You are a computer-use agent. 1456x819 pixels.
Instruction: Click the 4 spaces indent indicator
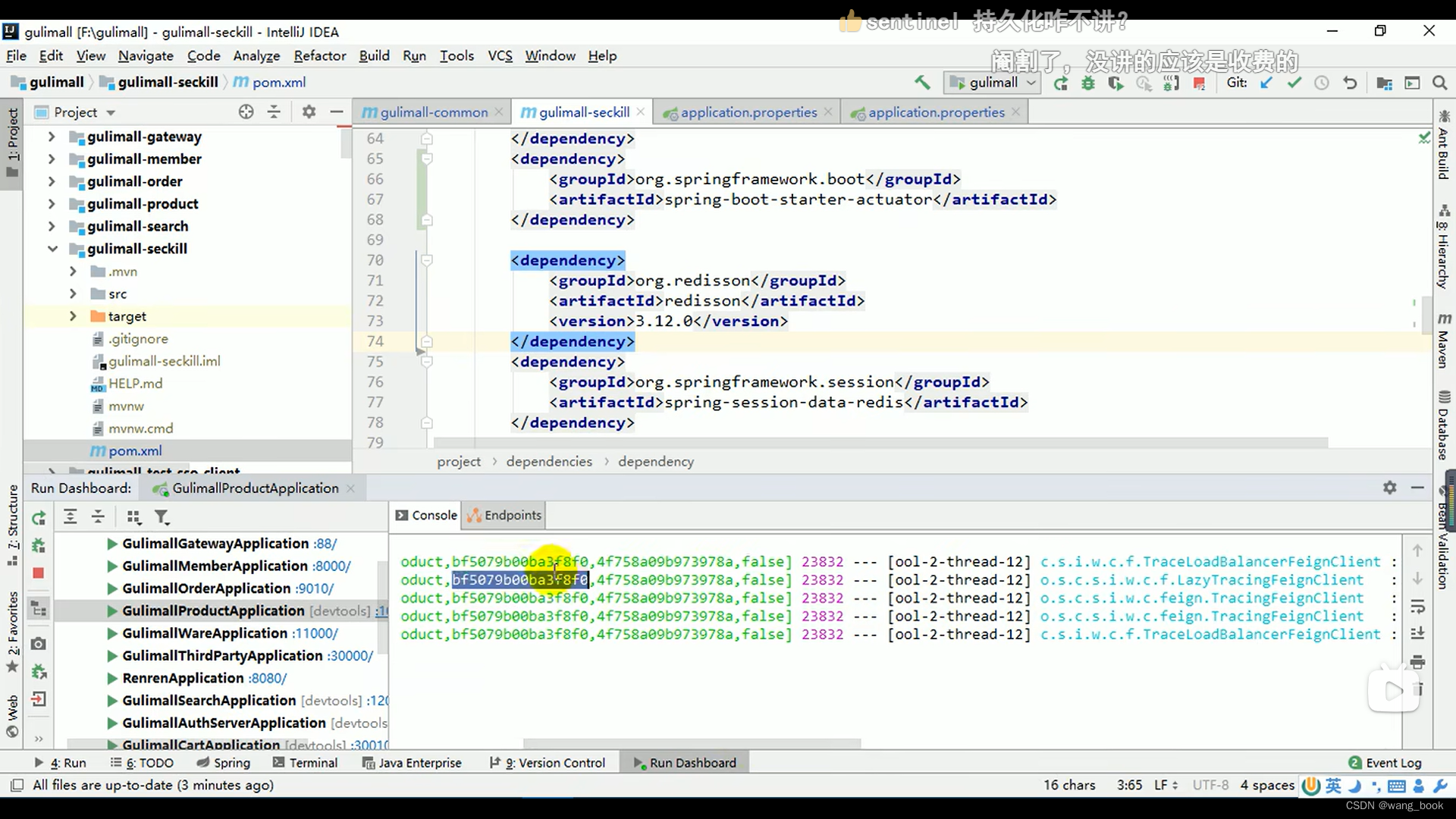coord(1267,785)
